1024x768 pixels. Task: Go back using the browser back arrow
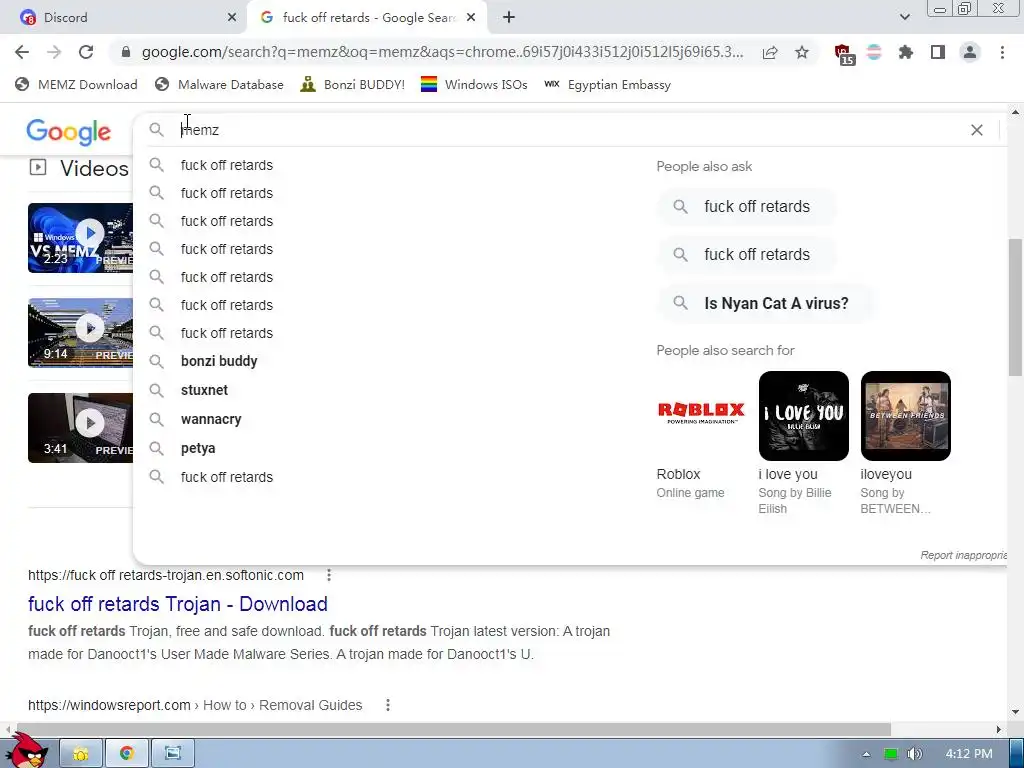point(22,52)
